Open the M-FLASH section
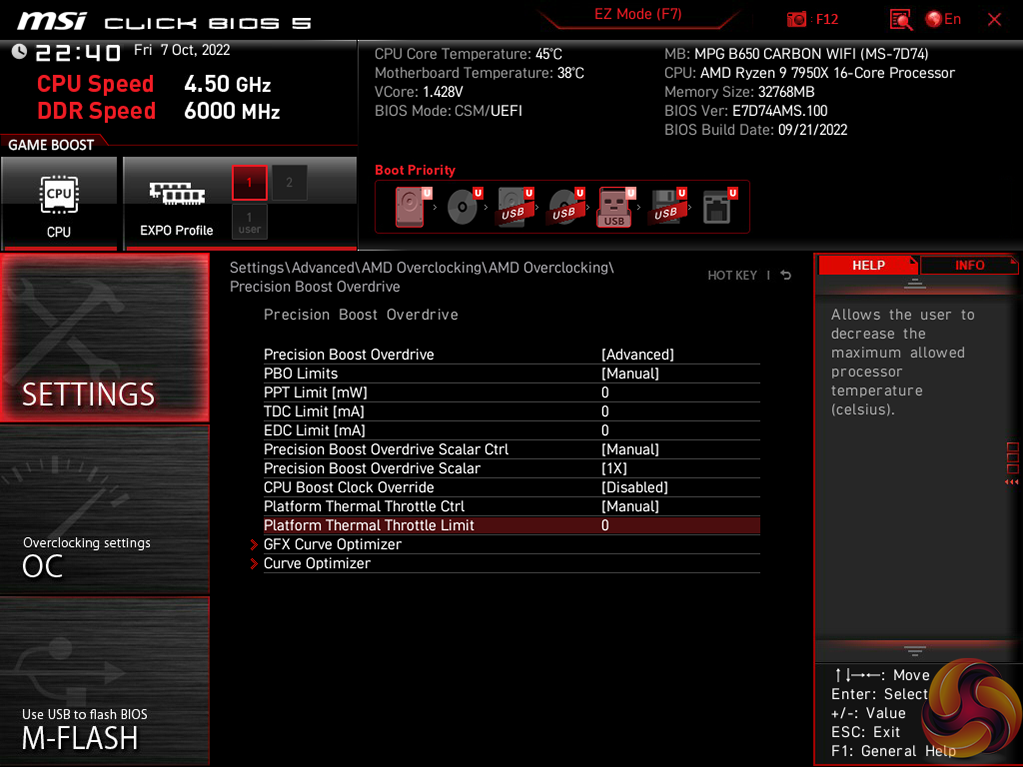The height and width of the screenshot is (767, 1023). (104, 681)
